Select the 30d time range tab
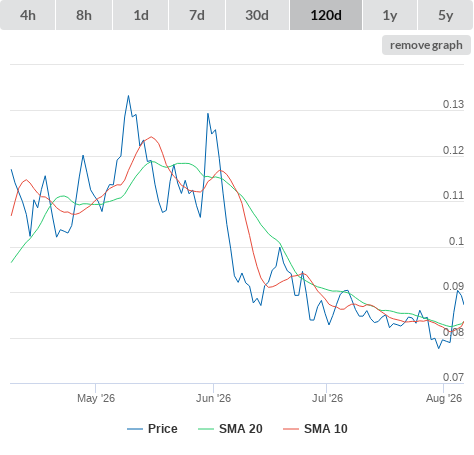Viewport: 474px width, 455px height. 257,15
